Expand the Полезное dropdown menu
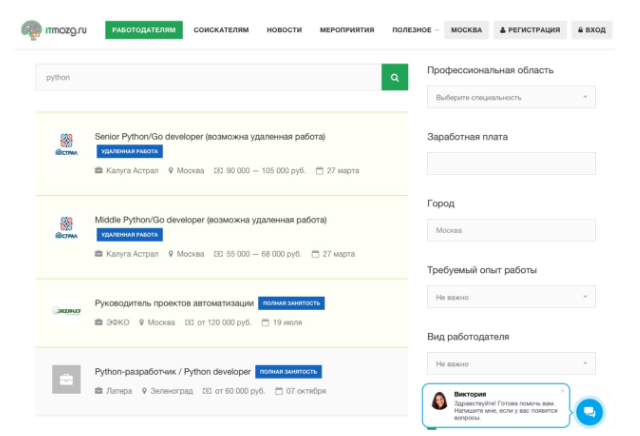This screenshot has width=640, height=436. [415, 30]
